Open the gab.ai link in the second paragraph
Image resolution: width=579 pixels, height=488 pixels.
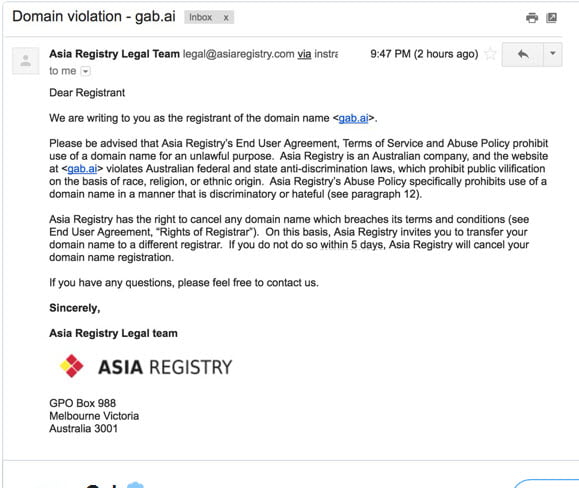click(82, 169)
